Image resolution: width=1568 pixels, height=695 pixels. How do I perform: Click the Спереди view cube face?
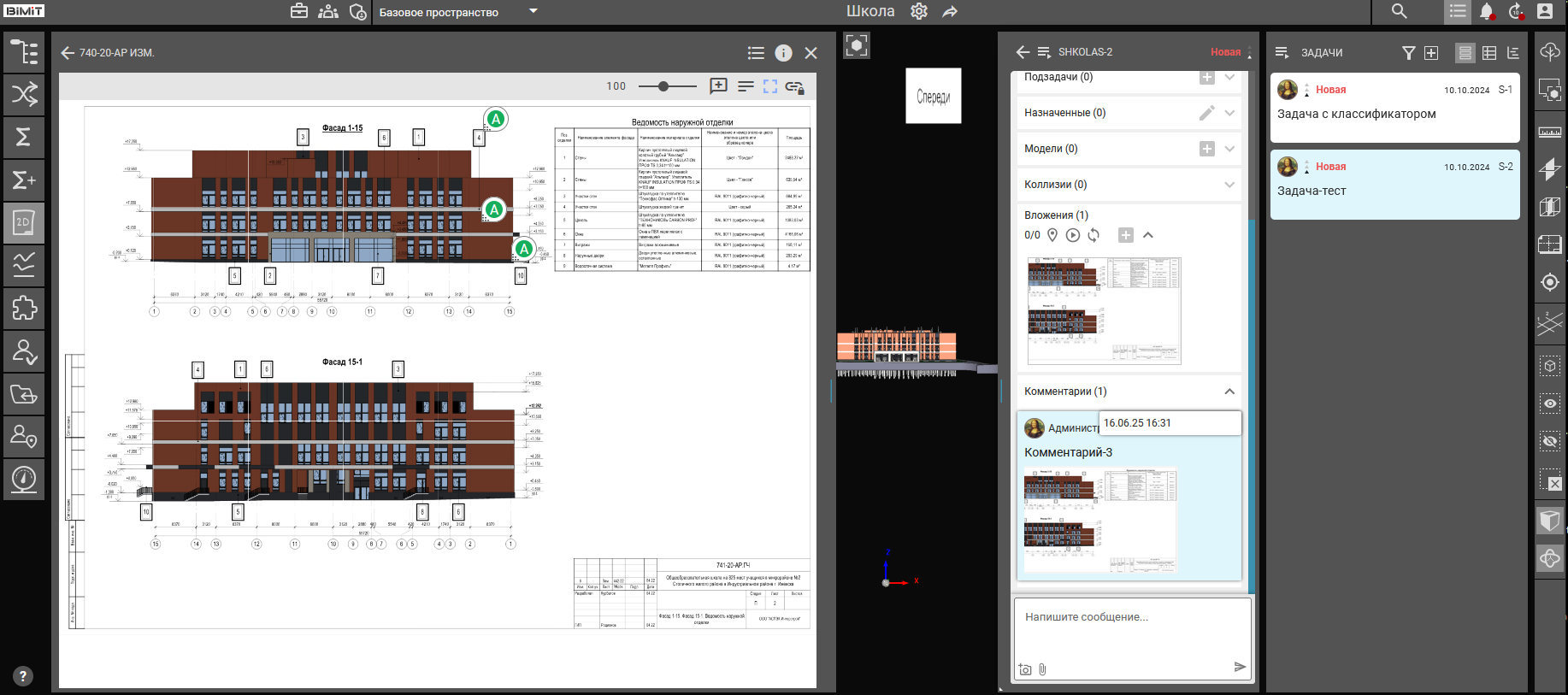click(933, 97)
